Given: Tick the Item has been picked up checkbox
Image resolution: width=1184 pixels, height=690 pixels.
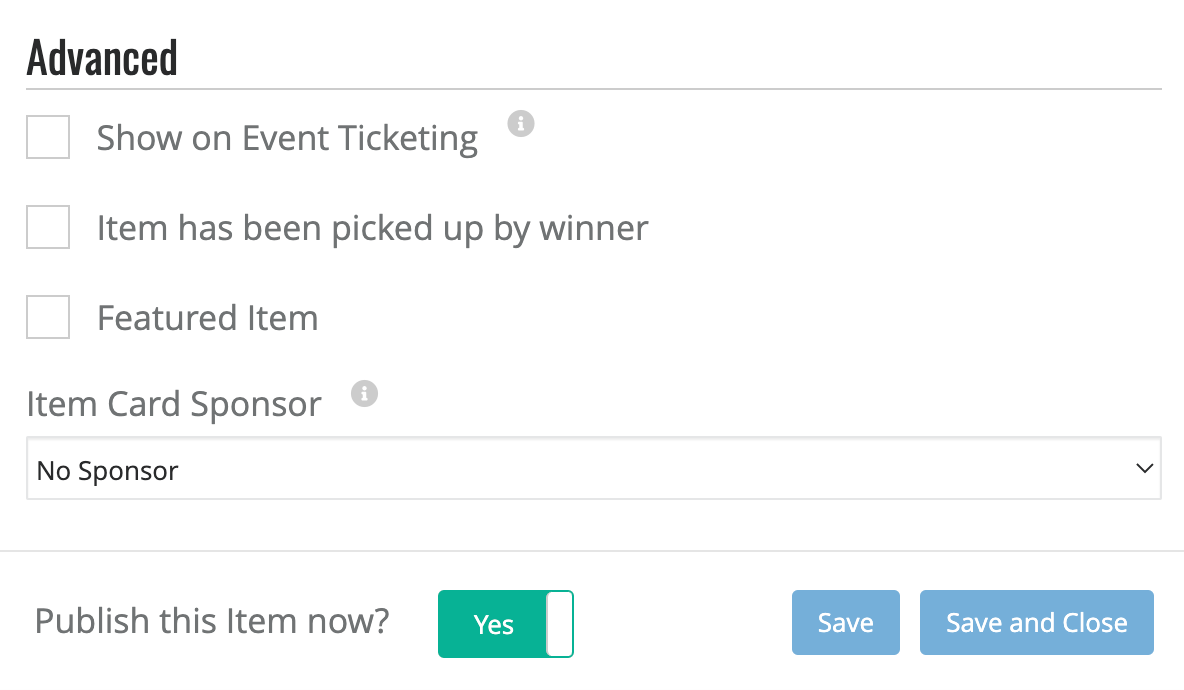Looking at the screenshot, I should click(48, 226).
